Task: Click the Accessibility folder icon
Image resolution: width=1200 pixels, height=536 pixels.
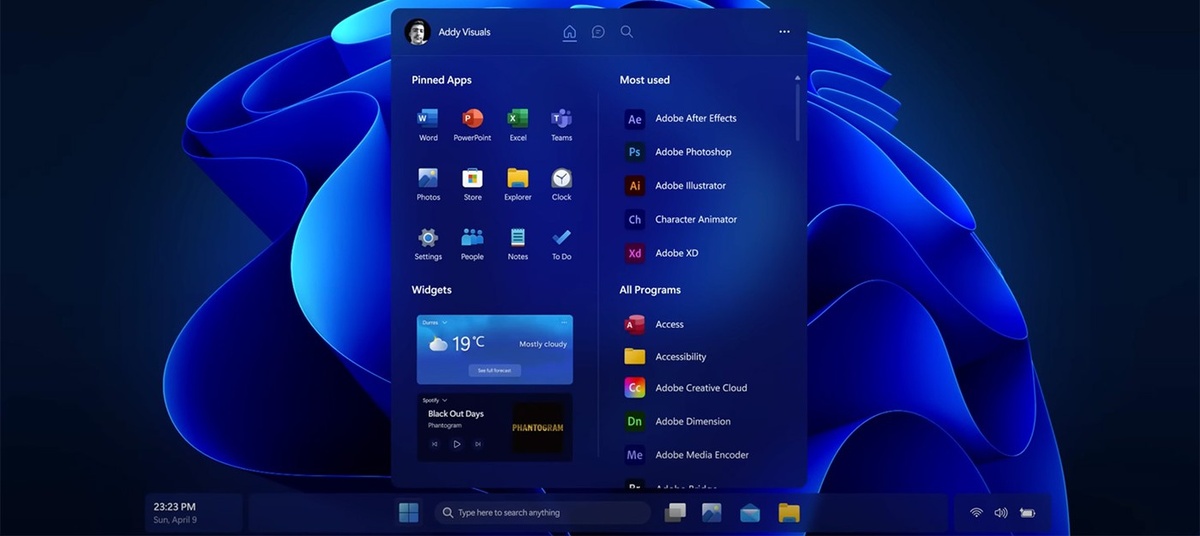Action: 635,356
